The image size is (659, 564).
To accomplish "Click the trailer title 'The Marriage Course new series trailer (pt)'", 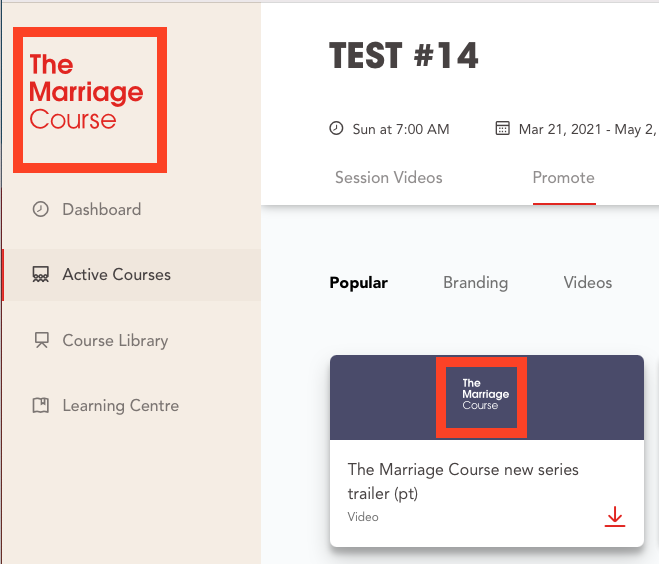I will point(463,481).
